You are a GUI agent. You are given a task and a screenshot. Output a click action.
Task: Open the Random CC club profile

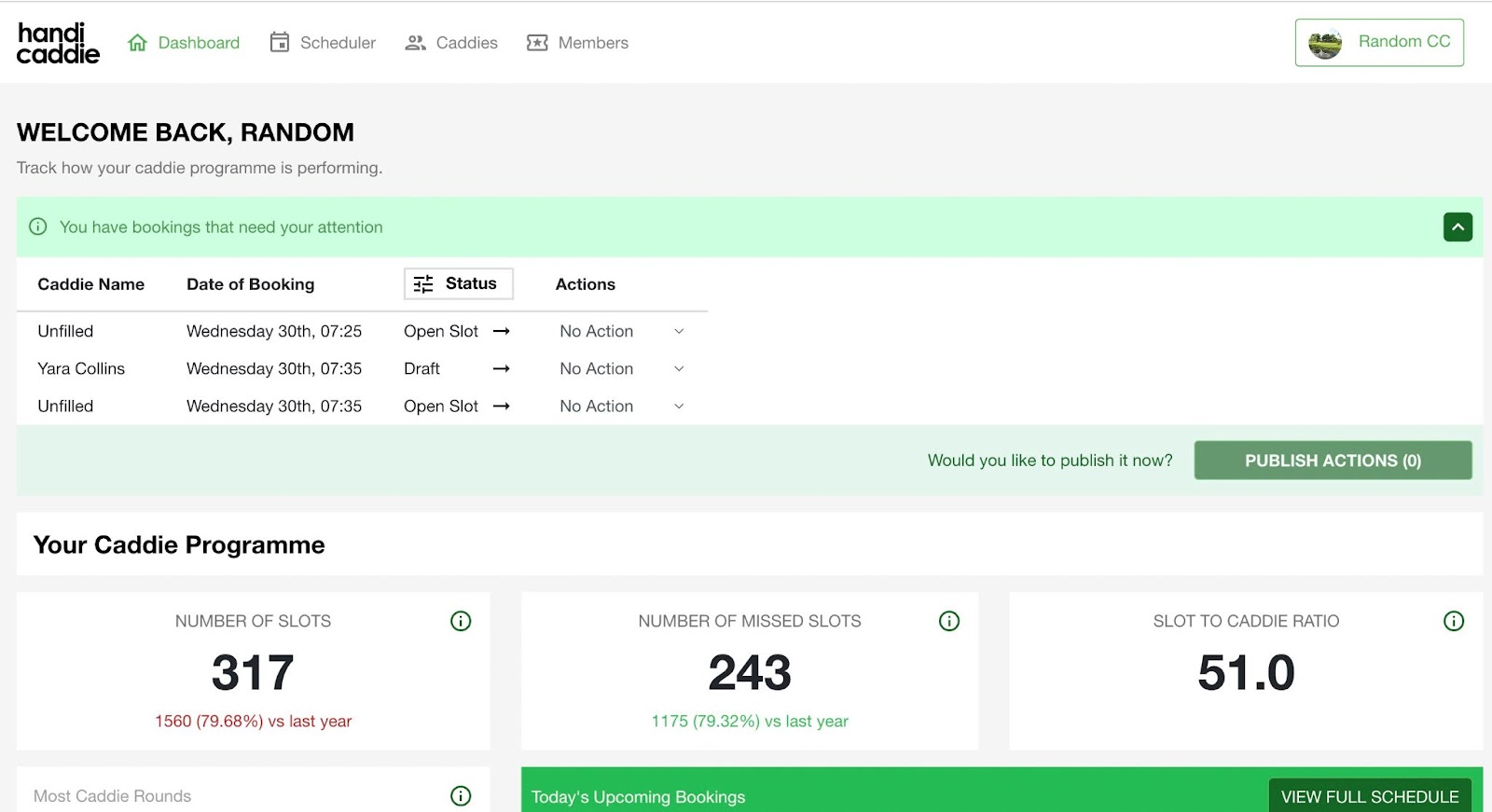point(1379,43)
